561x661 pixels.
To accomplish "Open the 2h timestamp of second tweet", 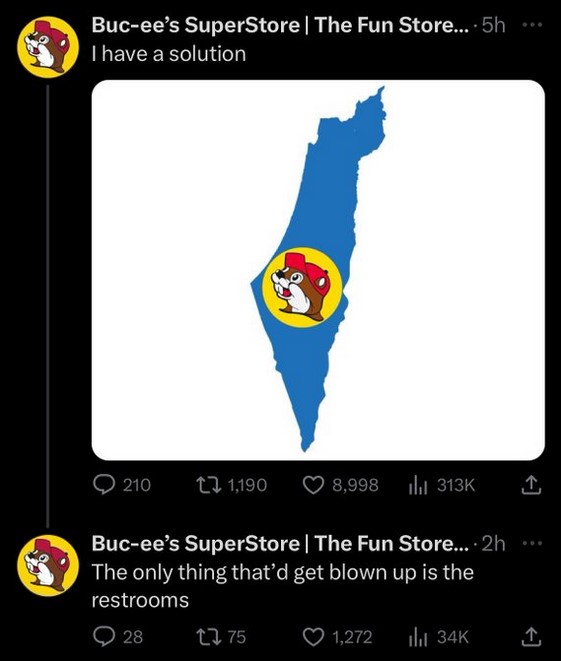I will pyautogui.click(x=494, y=544).
